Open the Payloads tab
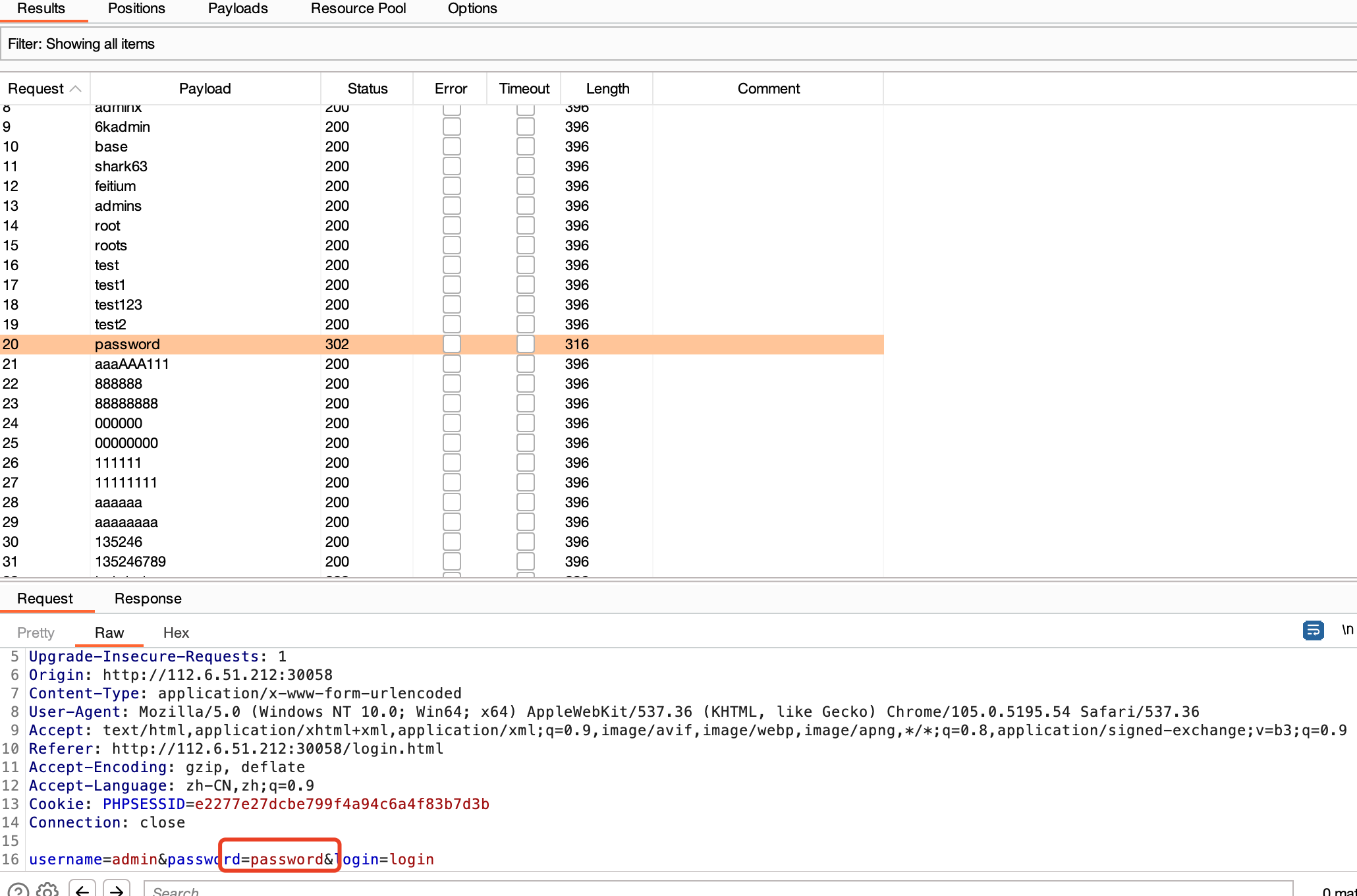The width and height of the screenshot is (1357, 896). pyautogui.click(x=238, y=9)
